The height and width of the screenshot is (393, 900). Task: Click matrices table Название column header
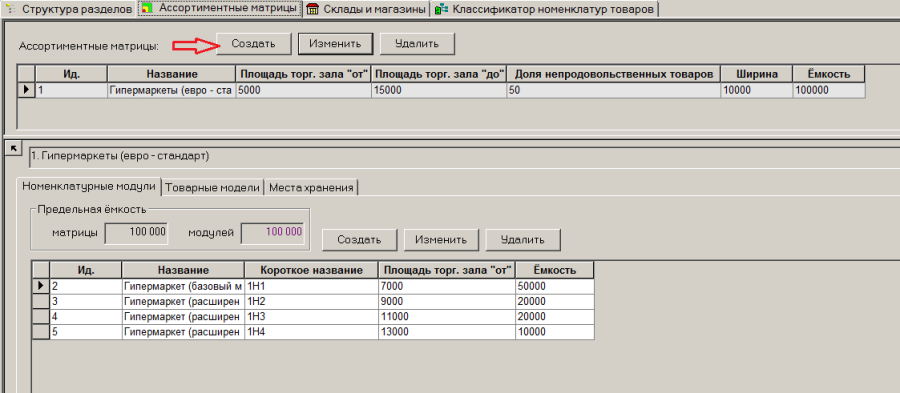coord(172,74)
